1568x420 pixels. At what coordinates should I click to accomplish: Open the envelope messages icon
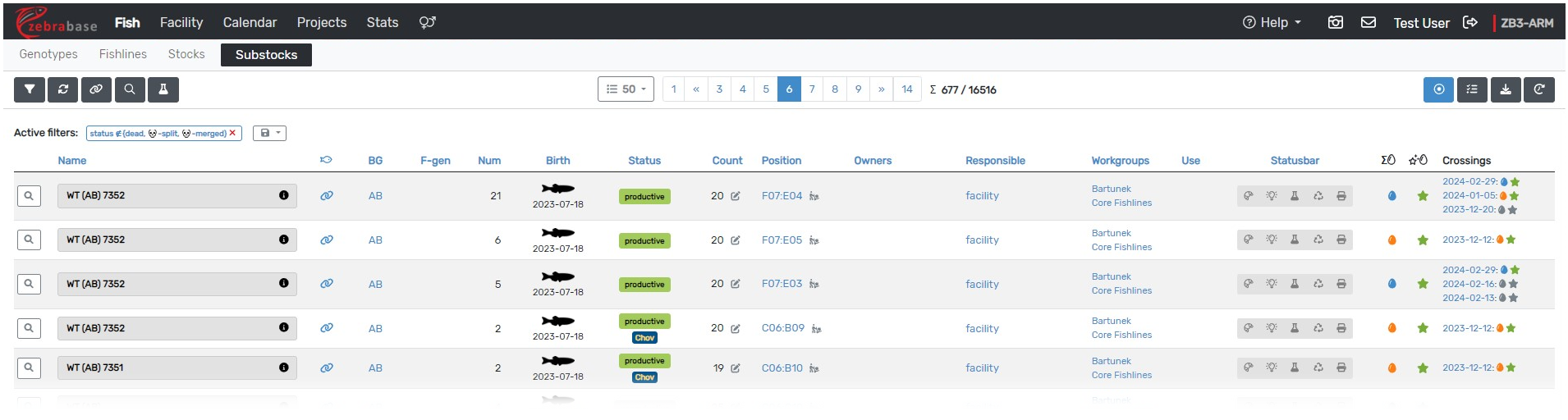(x=1369, y=23)
